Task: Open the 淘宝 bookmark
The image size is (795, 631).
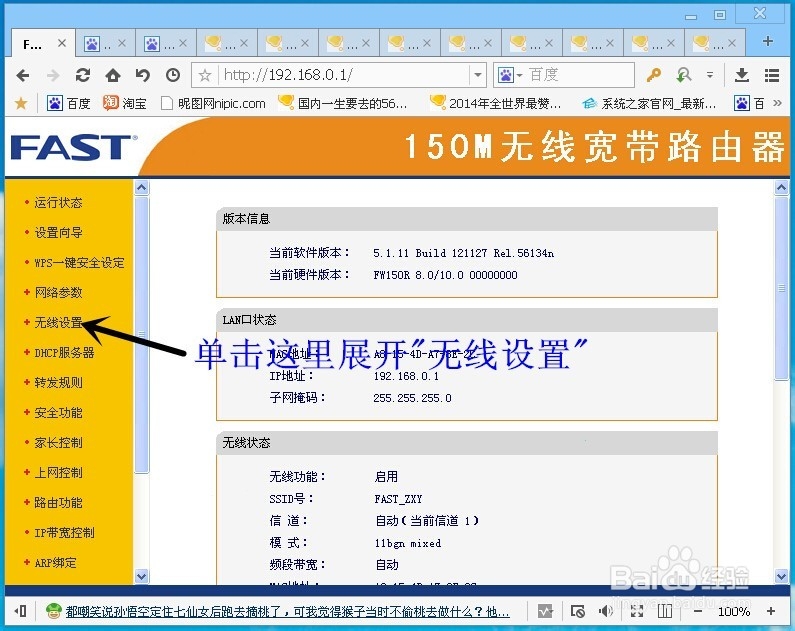Action: pos(124,103)
